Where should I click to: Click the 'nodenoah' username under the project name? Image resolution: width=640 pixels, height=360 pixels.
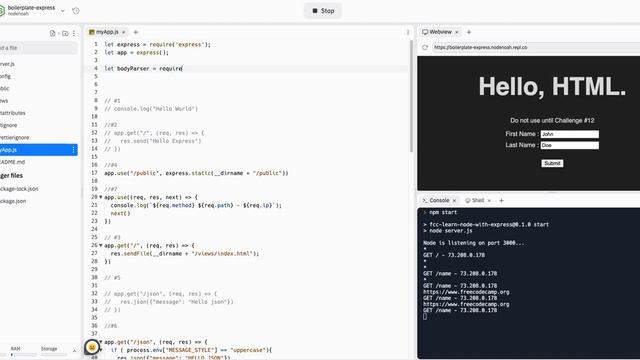coord(18,14)
